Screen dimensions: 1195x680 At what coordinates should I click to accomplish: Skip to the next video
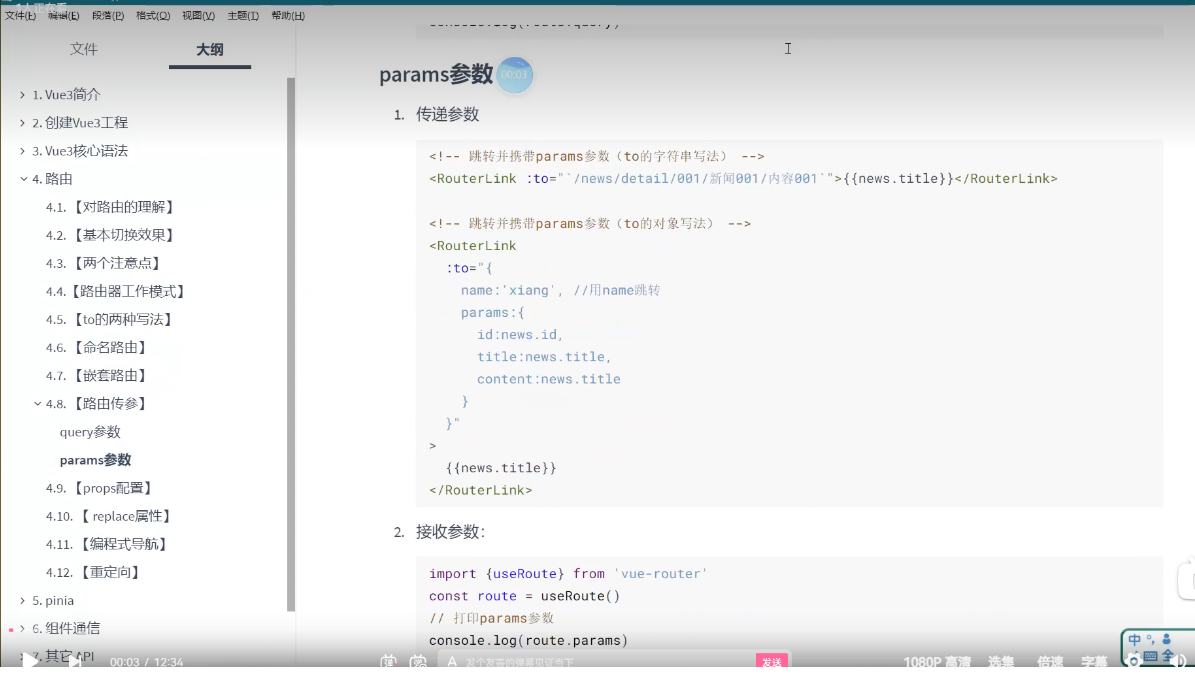[x=75, y=661]
